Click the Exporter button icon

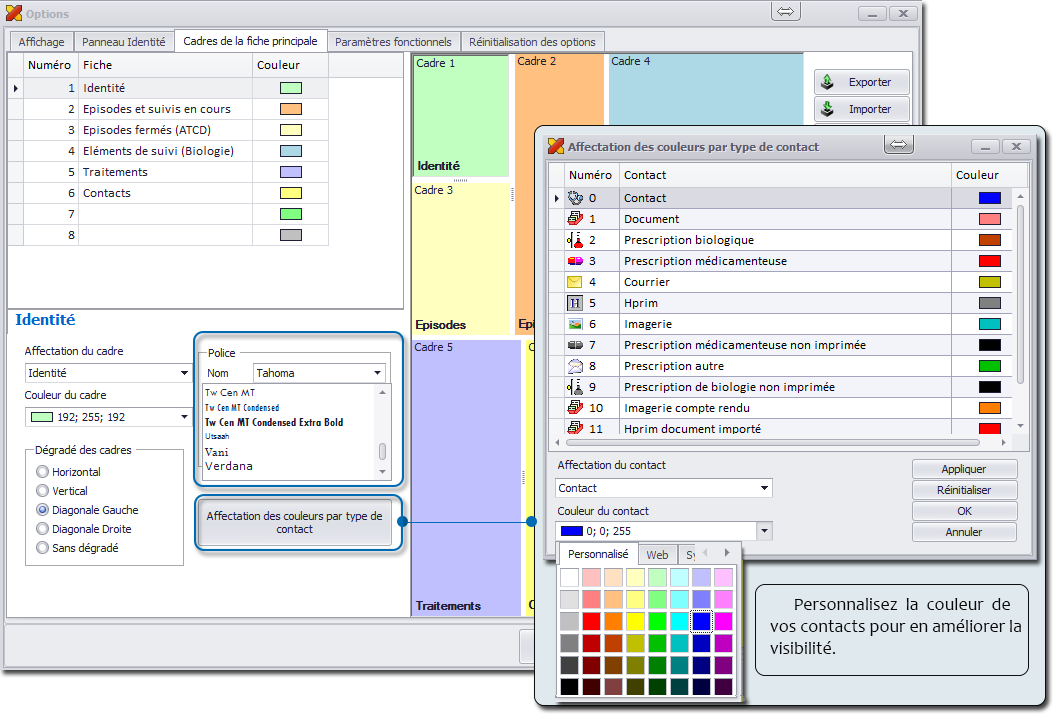(828, 82)
